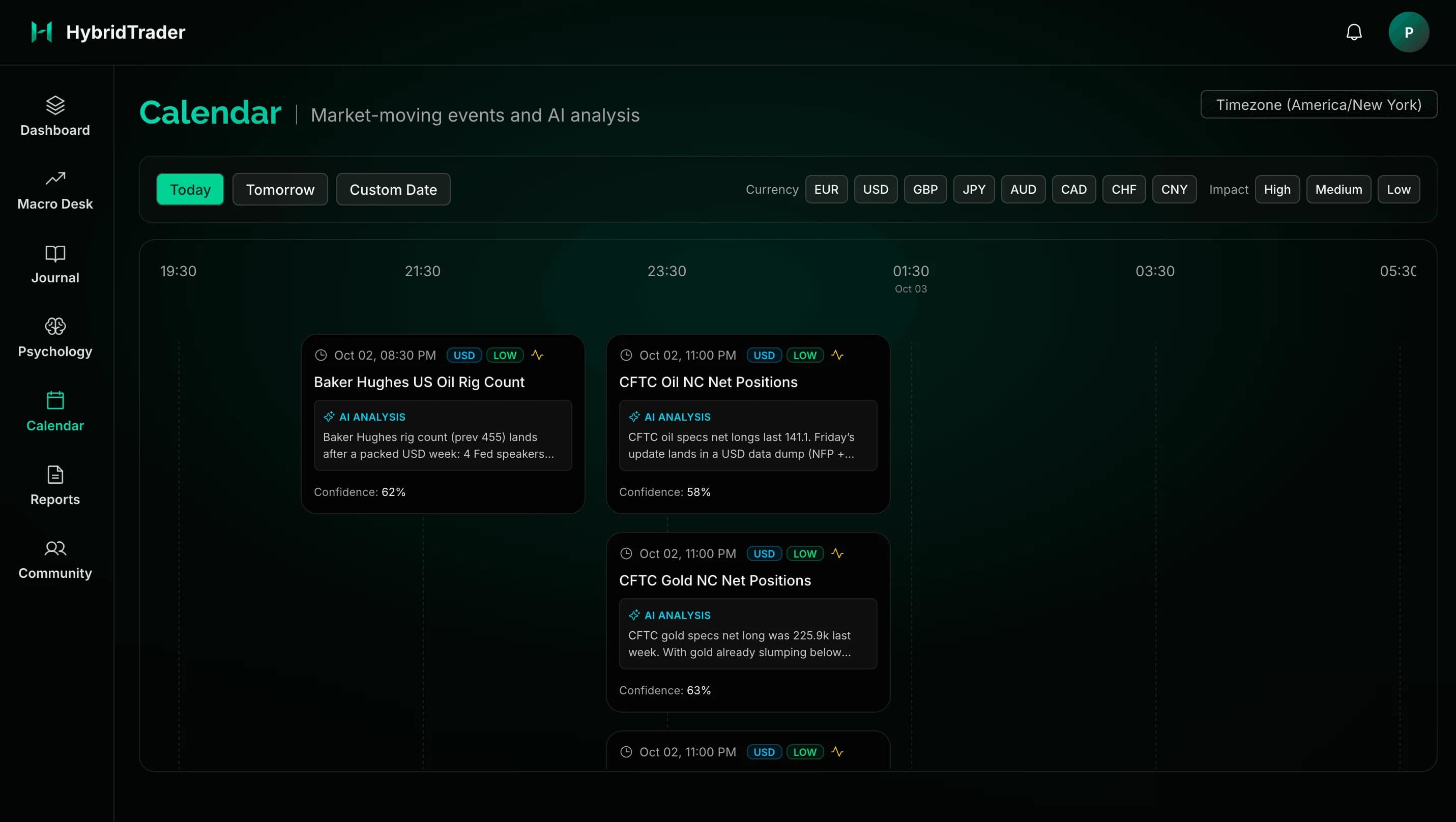Screen dimensions: 1456x822
Task: Click volatility pulse icon on Baker Hughes card
Action: tap(537, 356)
